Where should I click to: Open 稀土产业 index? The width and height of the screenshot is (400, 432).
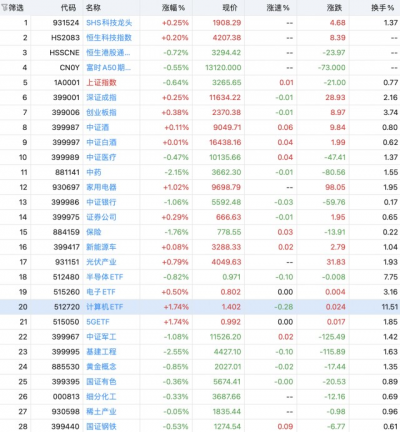coord(101,412)
